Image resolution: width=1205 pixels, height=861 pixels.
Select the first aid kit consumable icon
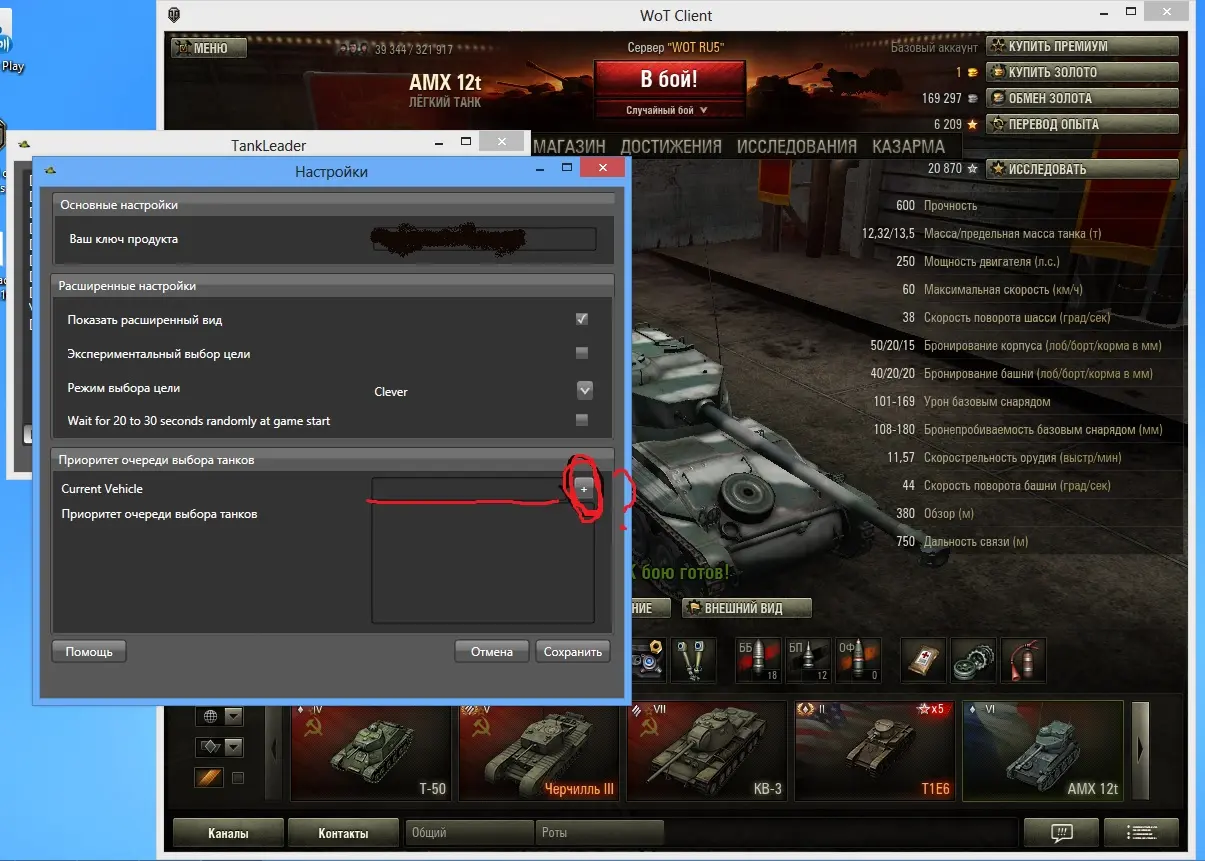925,661
